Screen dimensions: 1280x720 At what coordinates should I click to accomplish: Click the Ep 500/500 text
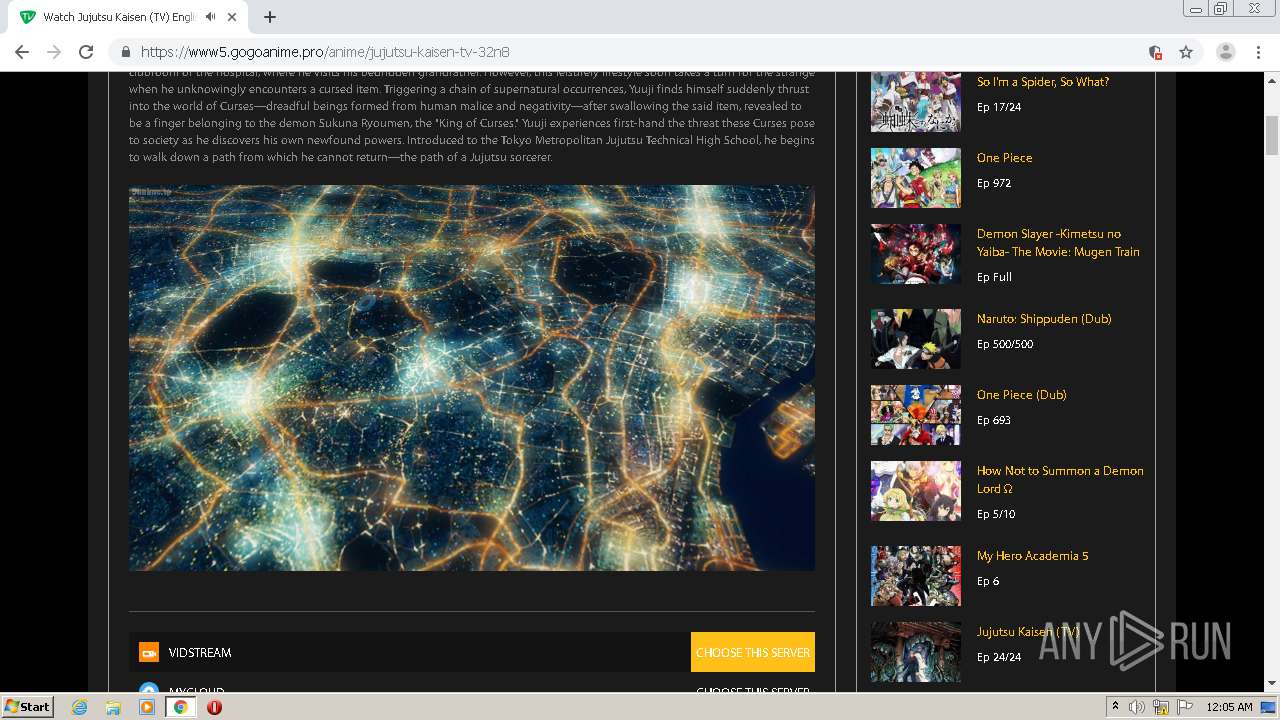click(x=1005, y=344)
